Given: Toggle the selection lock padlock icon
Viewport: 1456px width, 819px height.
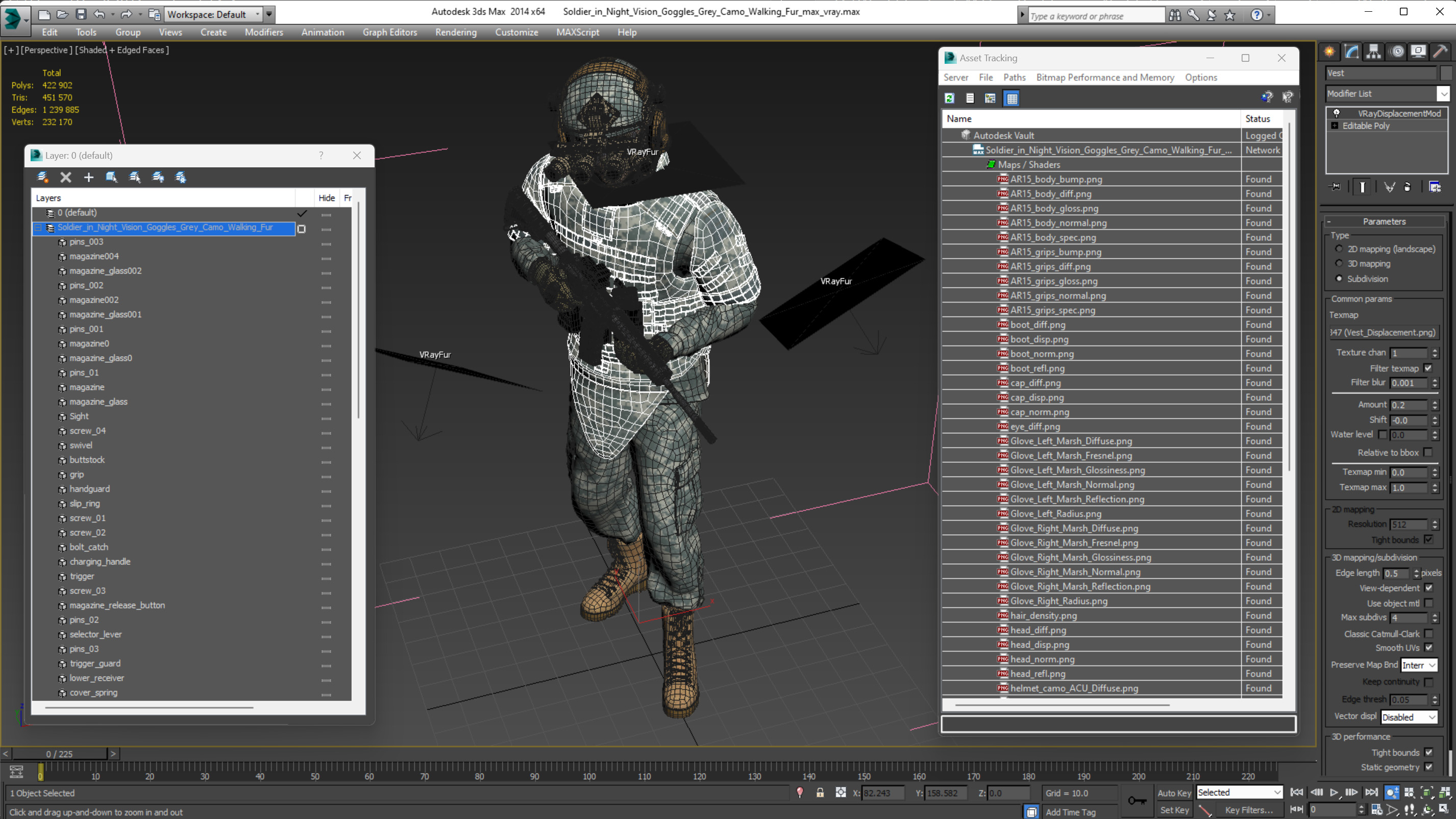Looking at the screenshot, I should click(x=820, y=793).
